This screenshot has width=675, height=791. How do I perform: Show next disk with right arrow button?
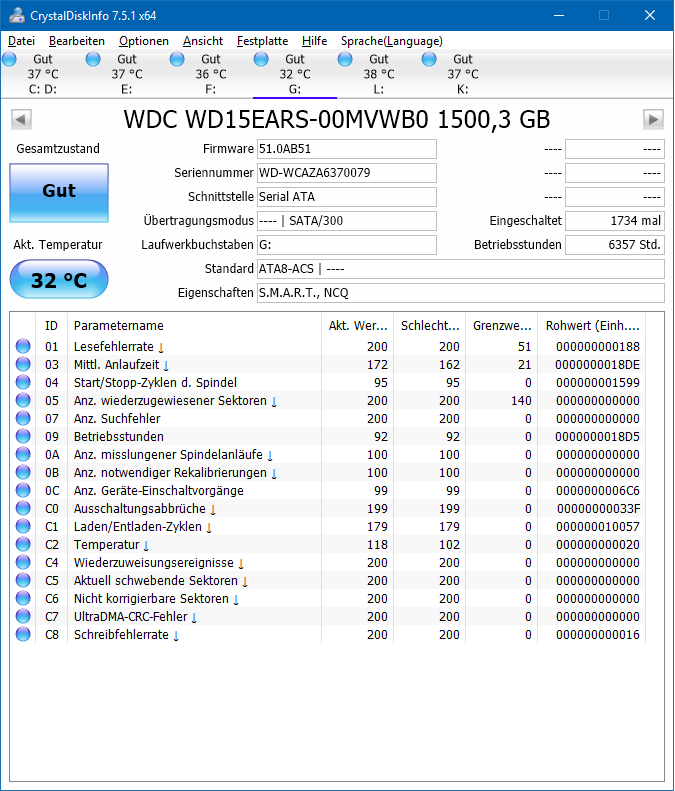(x=653, y=120)
